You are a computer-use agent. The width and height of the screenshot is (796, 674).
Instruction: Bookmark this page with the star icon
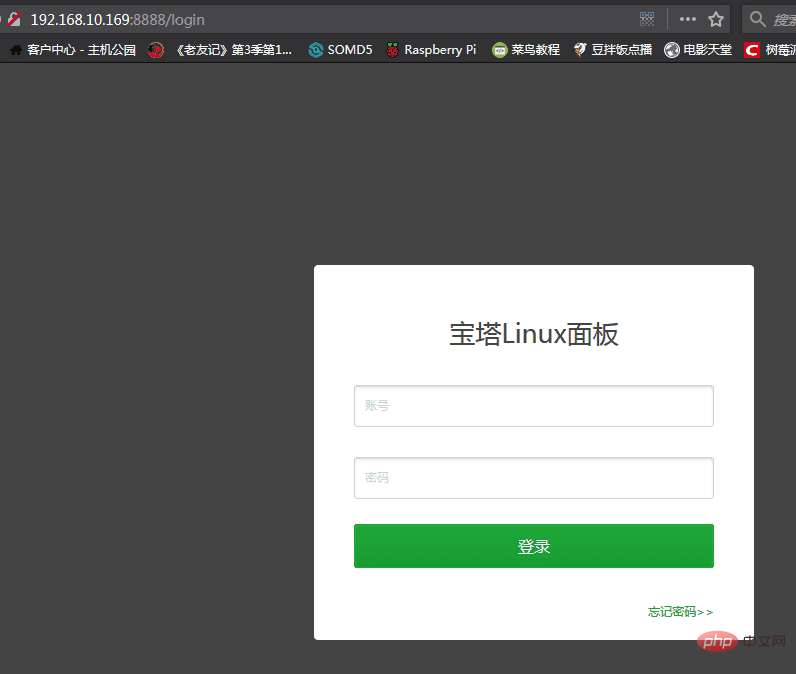716,19
